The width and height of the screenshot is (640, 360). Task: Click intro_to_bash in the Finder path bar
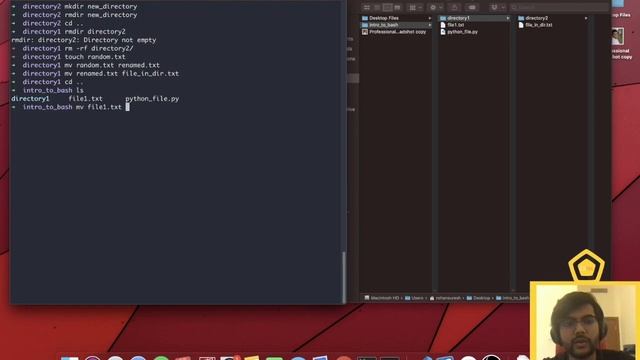[x=513, y=298]
